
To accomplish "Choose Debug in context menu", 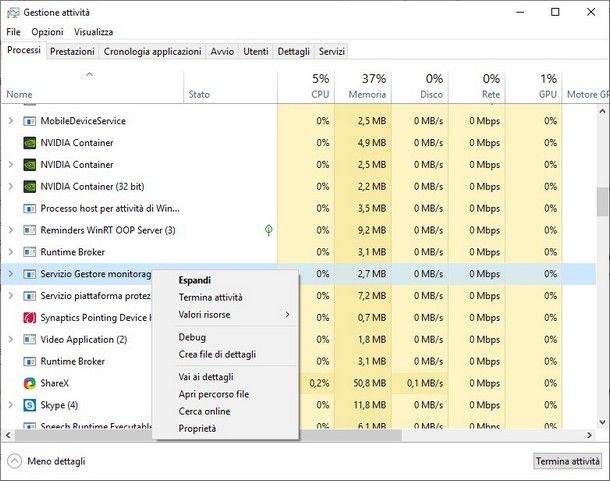I will (x=226, y=337).
